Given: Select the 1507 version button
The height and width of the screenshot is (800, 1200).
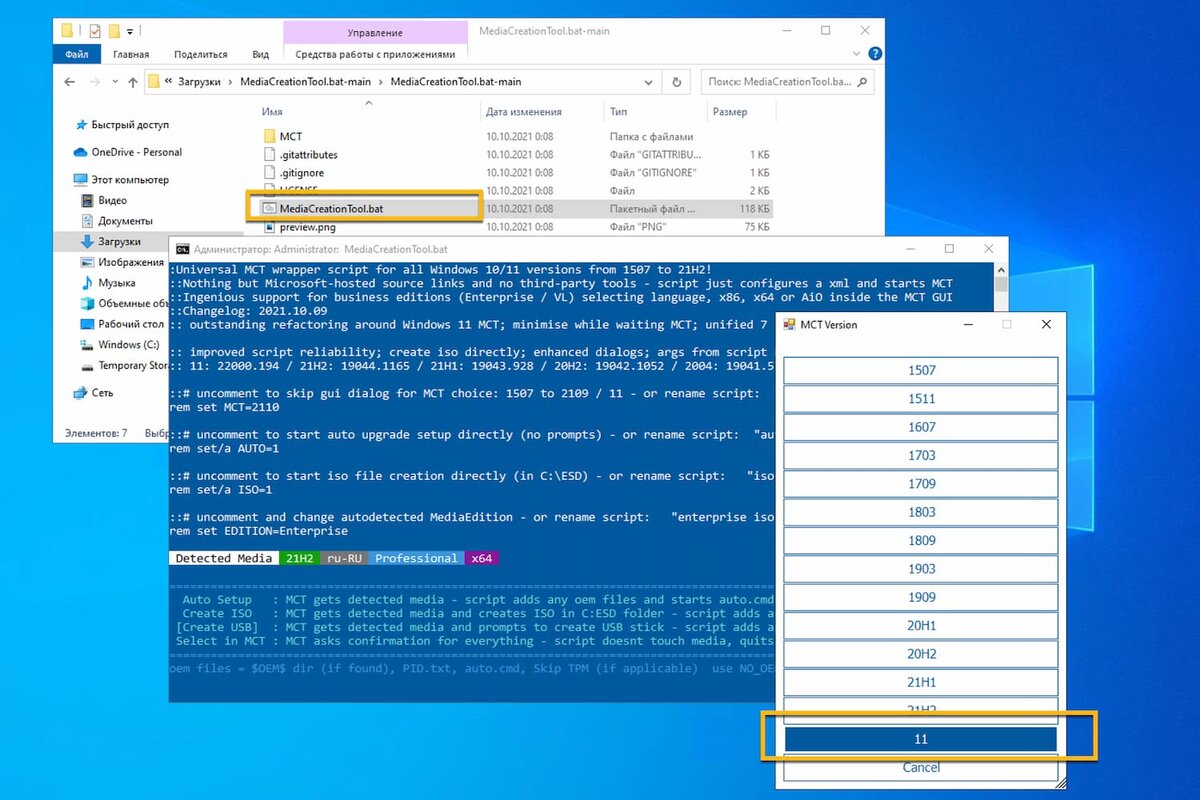Looking at the screenshot, I should pyautogui.click(x=920, y=371).
